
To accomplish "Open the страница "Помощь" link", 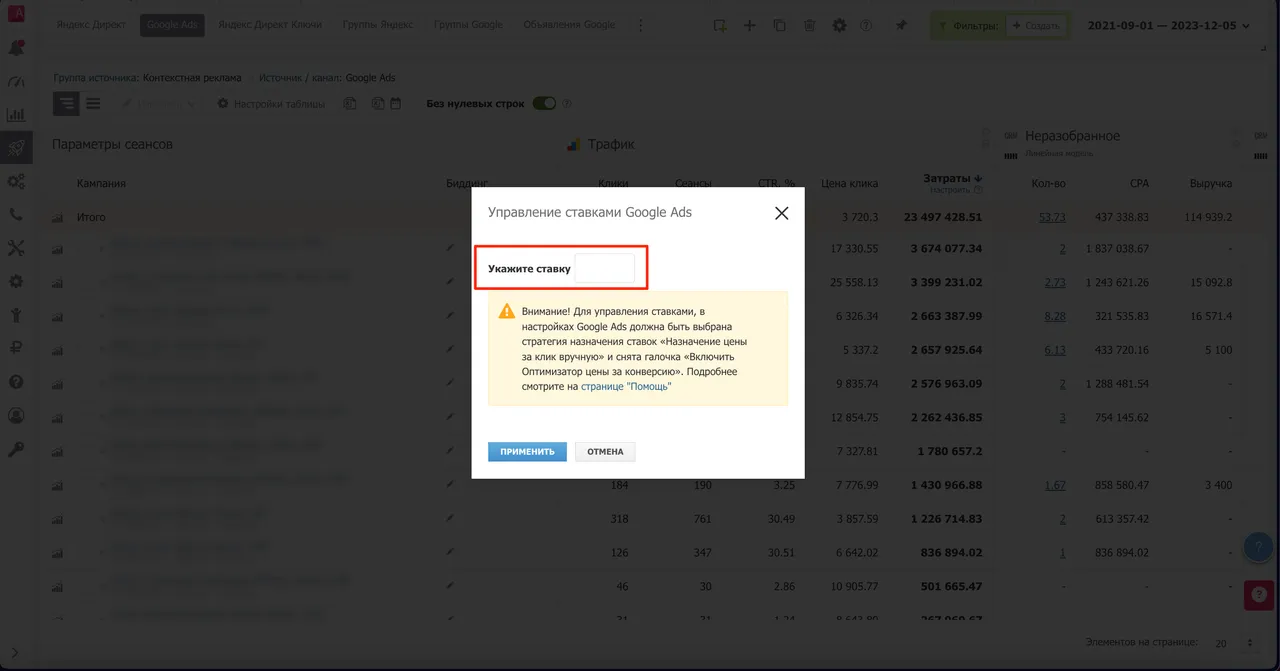I will pyautogui.click(x=626, y=386).
